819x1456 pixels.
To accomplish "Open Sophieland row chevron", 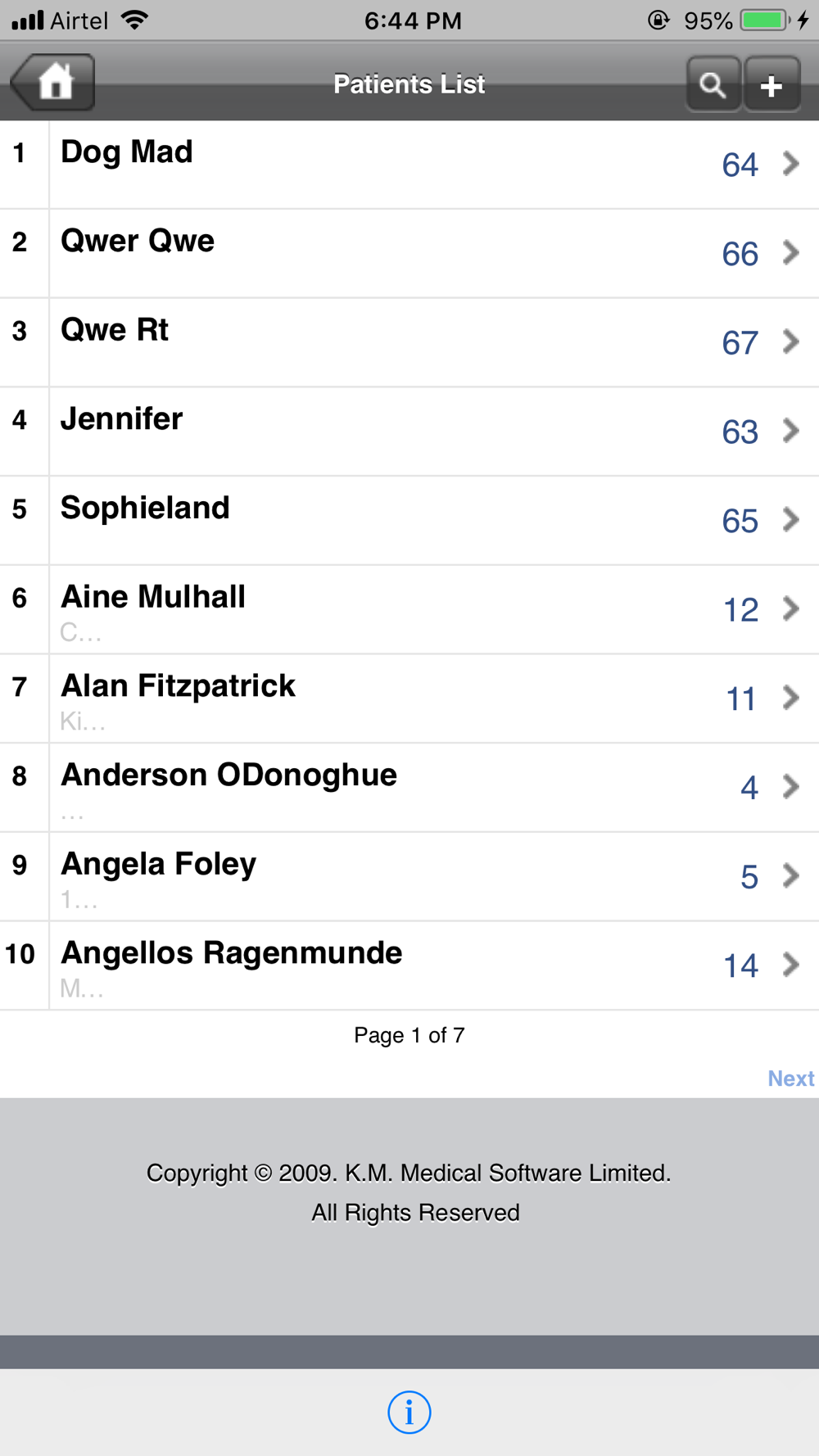I will 790,520.
